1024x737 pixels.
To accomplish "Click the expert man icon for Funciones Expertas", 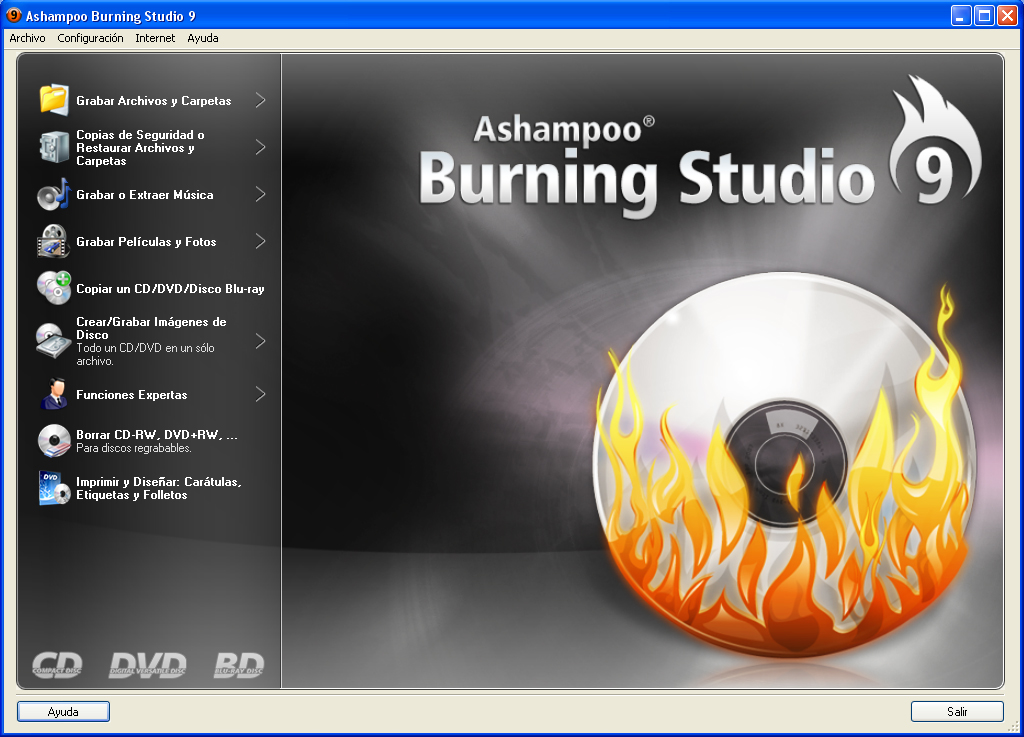I will coord(54,394).
